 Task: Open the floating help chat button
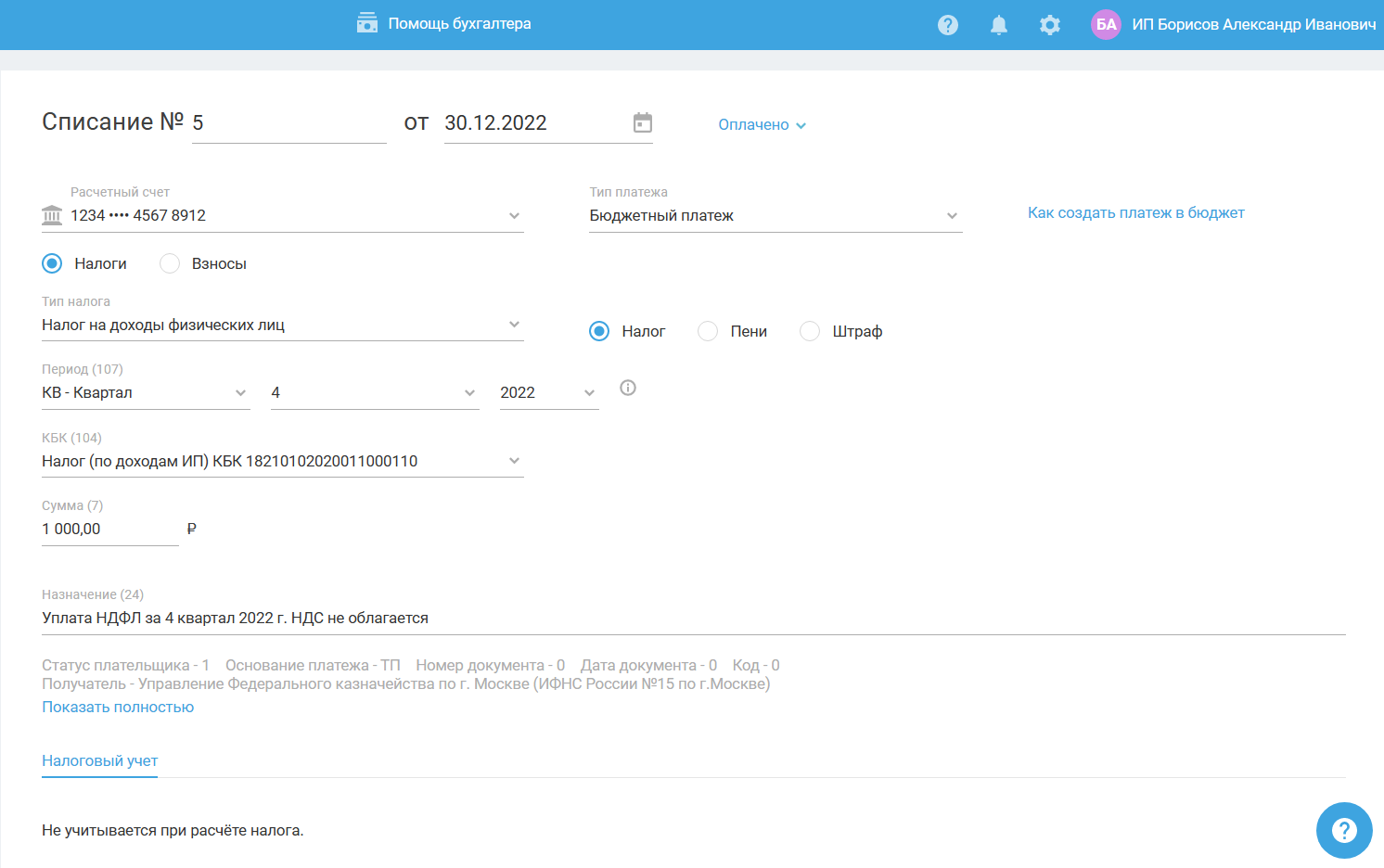tap(1343, 830)
